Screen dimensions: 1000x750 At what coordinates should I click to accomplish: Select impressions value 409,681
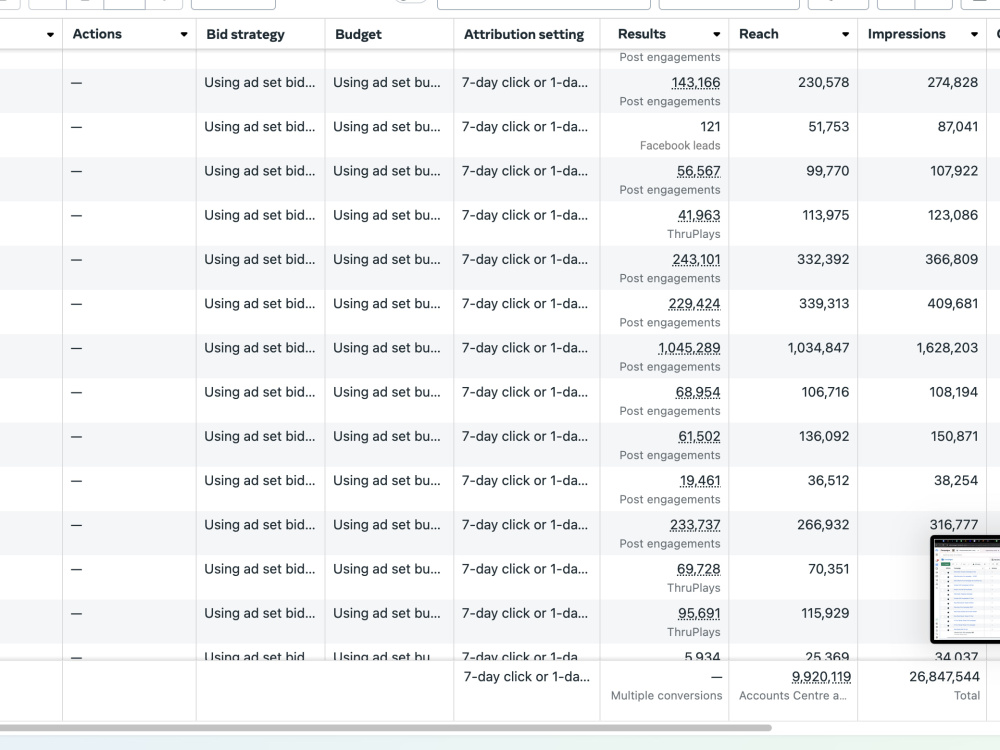click(x=952, y=304)
